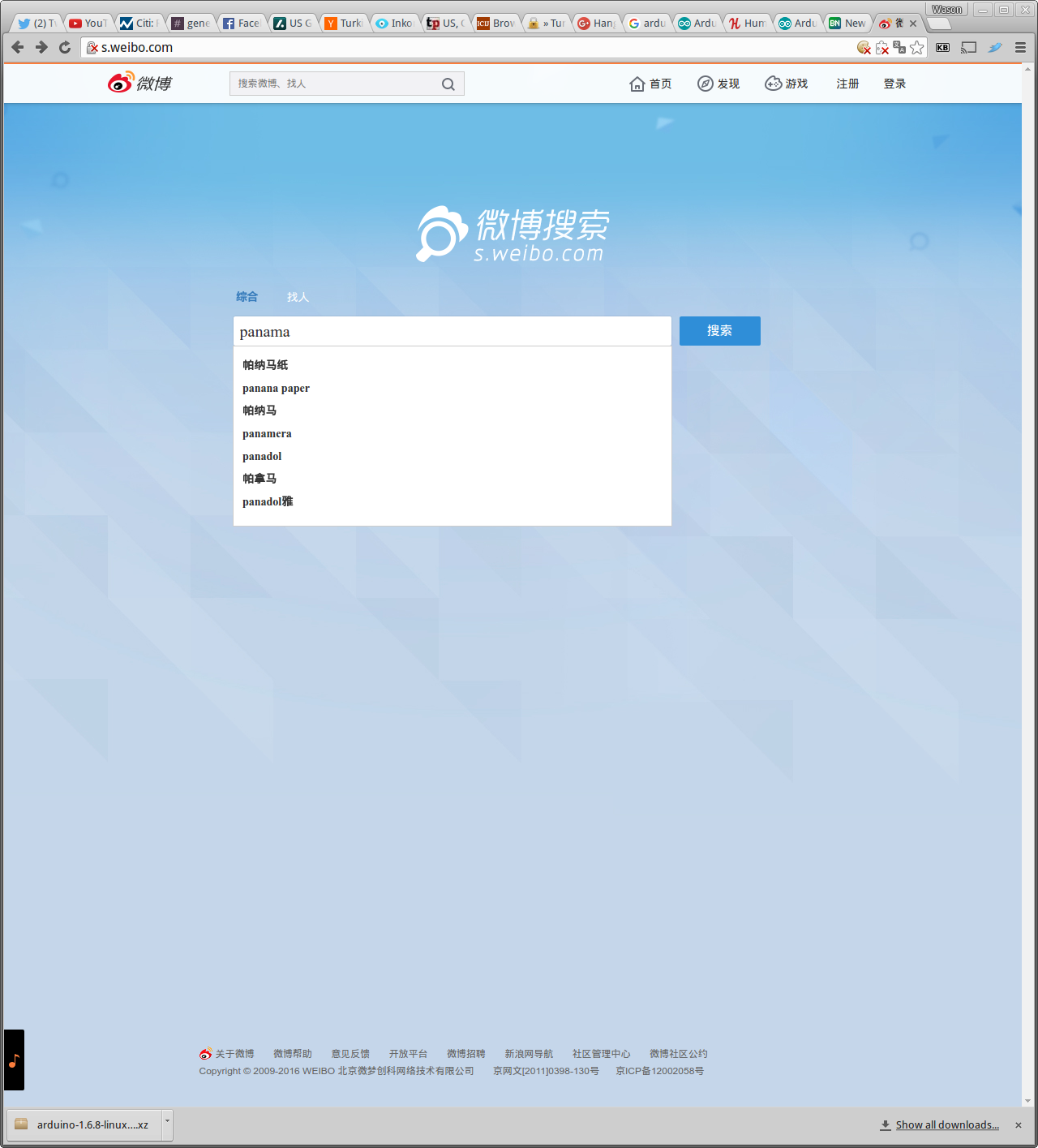Viewport: 1038px width, 1148px height.
Task: Go back to the previous page
Action: click(x=18, y=47)
